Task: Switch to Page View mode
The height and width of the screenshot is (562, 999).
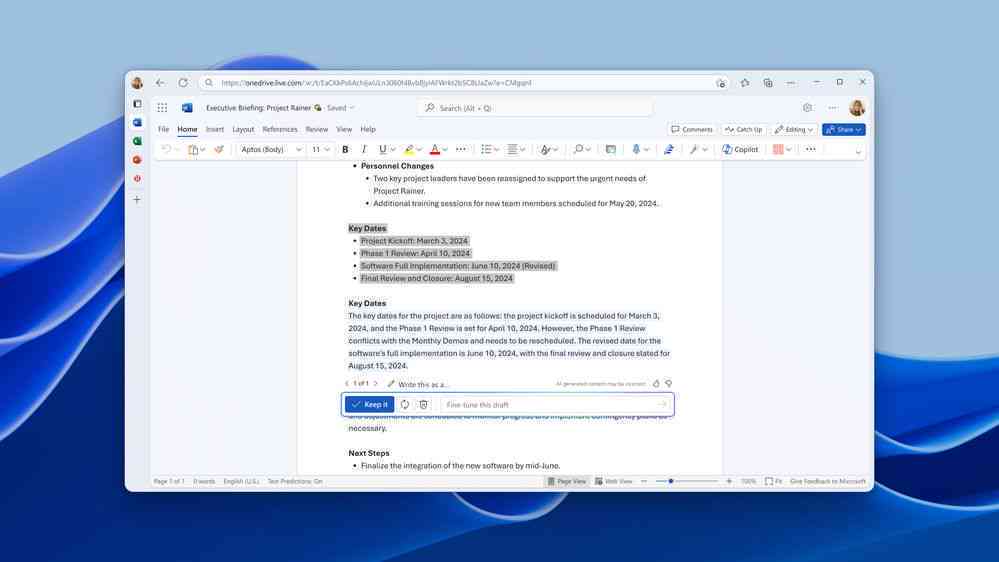Action: tap(566, 481)
